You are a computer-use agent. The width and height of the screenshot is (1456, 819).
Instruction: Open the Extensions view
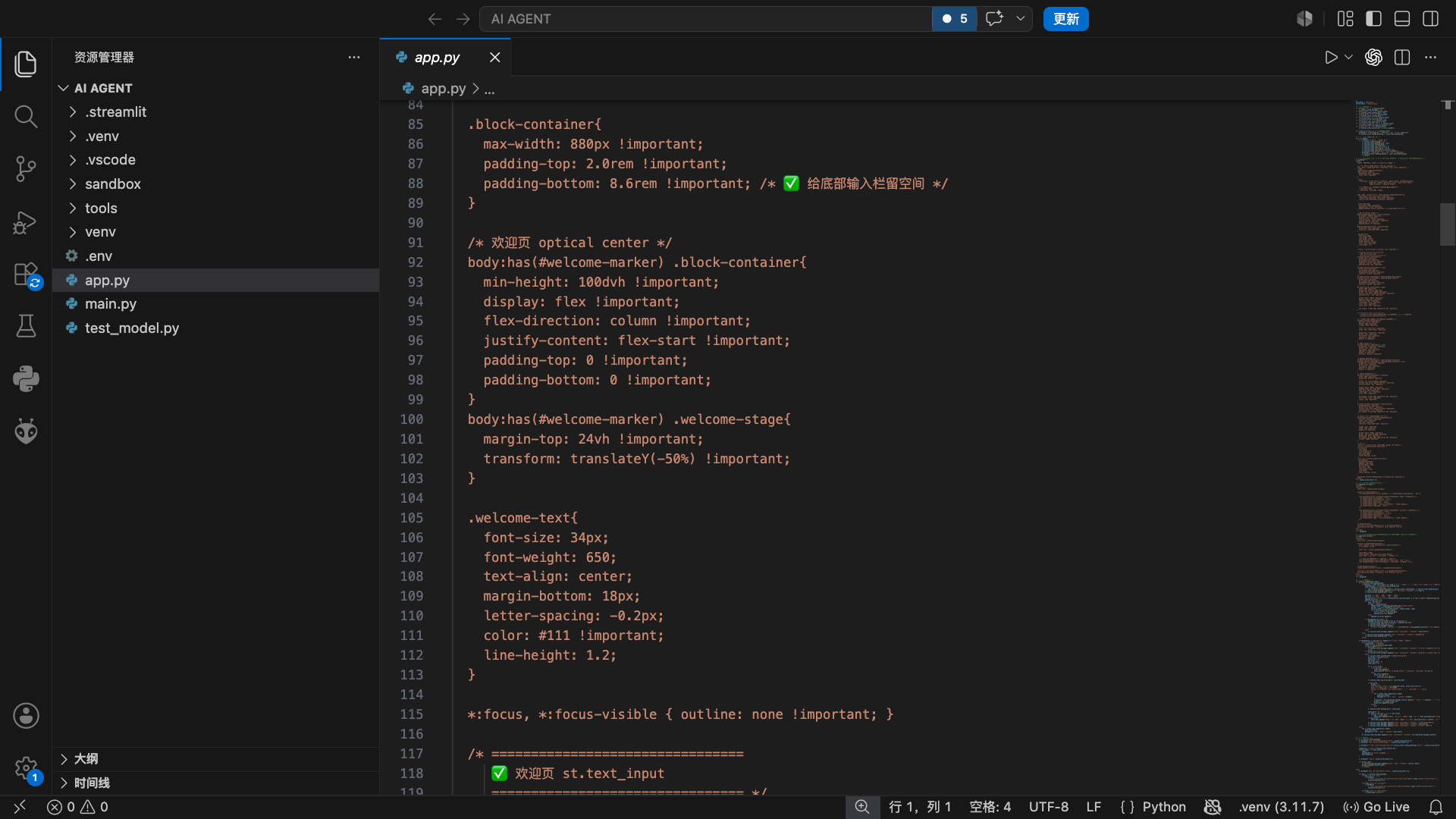(x=26, y=275)
